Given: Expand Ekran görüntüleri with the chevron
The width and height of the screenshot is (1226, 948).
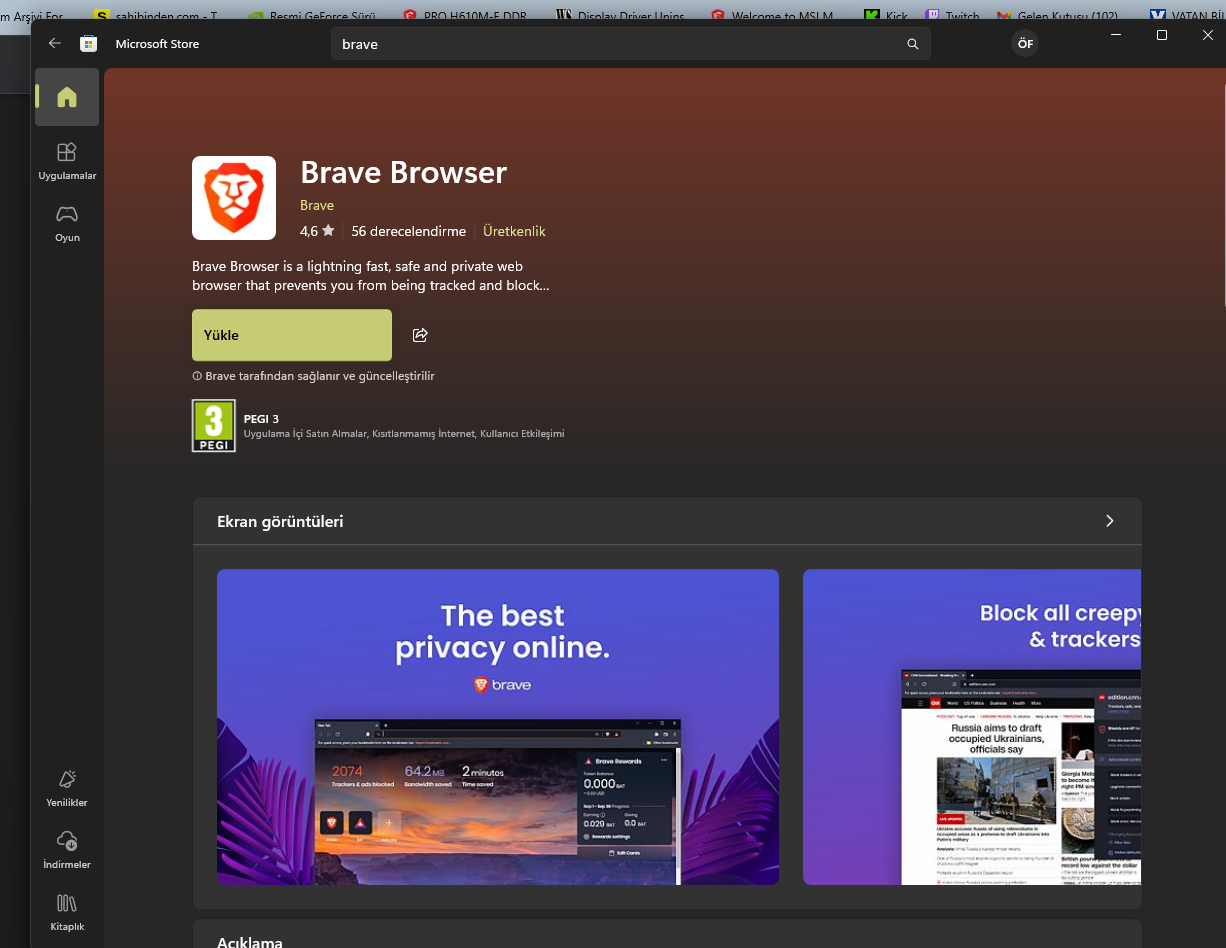Looking at the screenshot, I should coord(1109,521).
